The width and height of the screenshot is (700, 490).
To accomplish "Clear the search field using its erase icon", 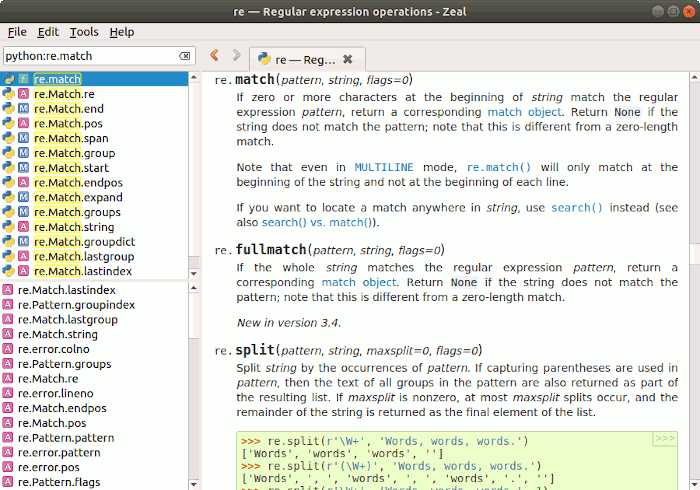I will [x=184, y=57].
